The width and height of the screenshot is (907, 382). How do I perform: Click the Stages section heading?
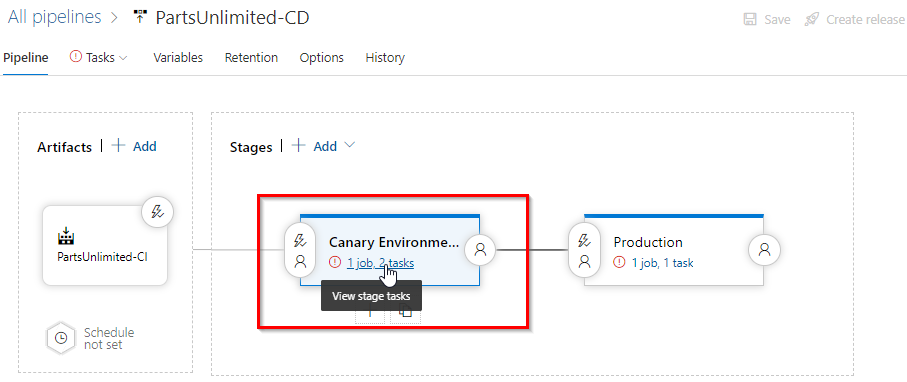coord(251,147)
